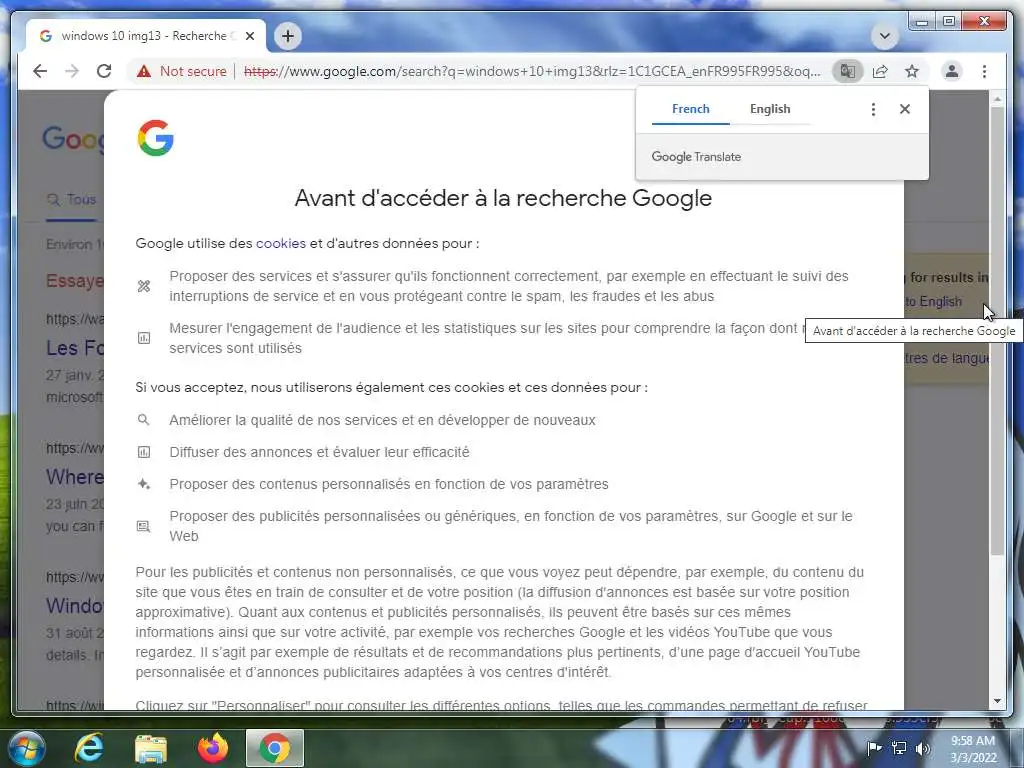Click the magnifier icon beside Améliorer la qualité
Screen dimensions: 1024x768
pyautogui.click(x=144, y=420)
